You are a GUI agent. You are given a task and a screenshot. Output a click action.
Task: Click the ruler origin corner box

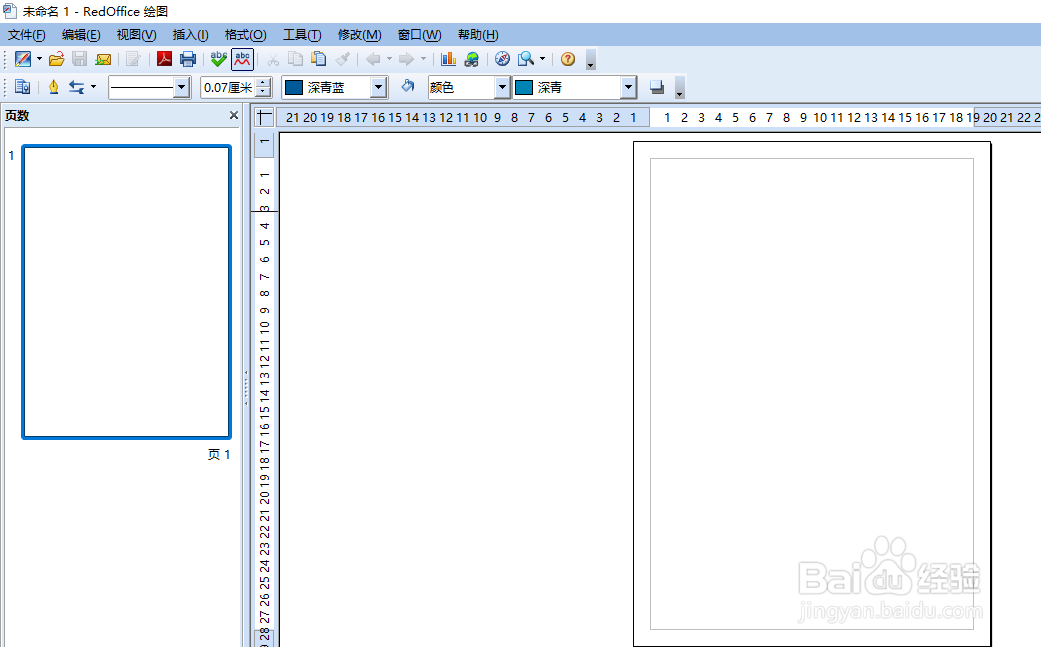[x=264, y=117]
